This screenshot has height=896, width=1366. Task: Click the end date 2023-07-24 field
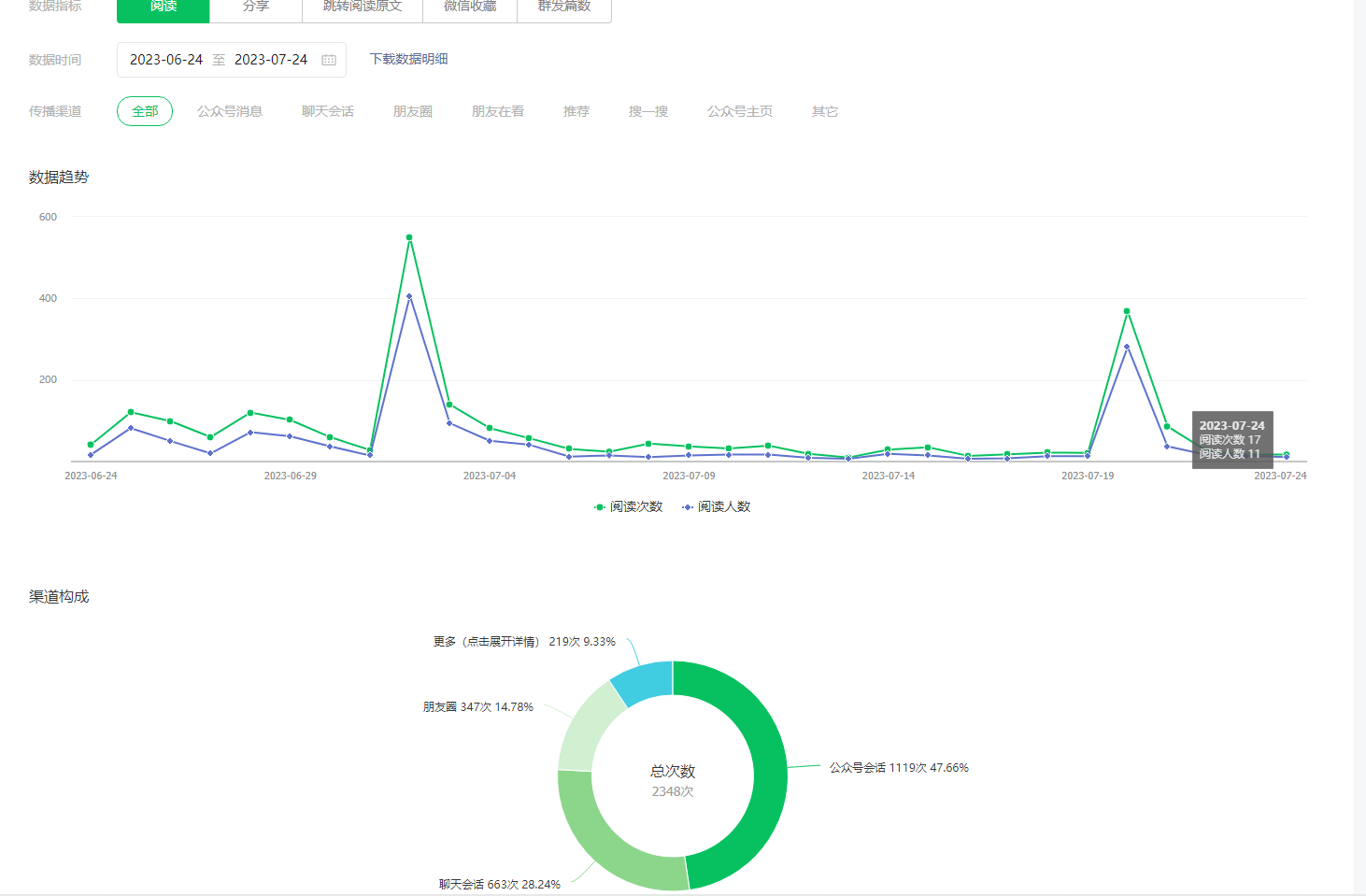point(271,60)
